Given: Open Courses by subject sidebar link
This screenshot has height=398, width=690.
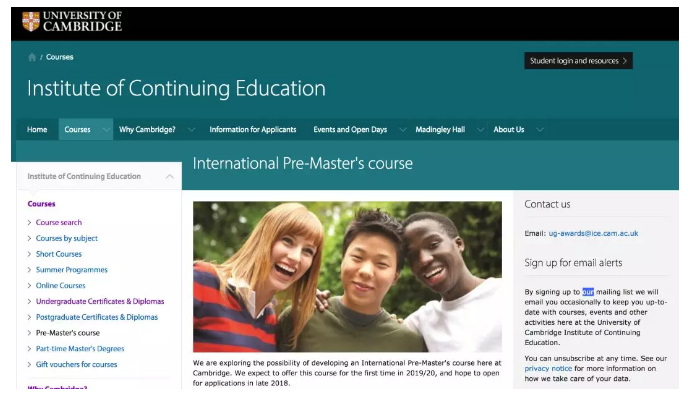Looking at the screenshot, I should pos(67,238).
